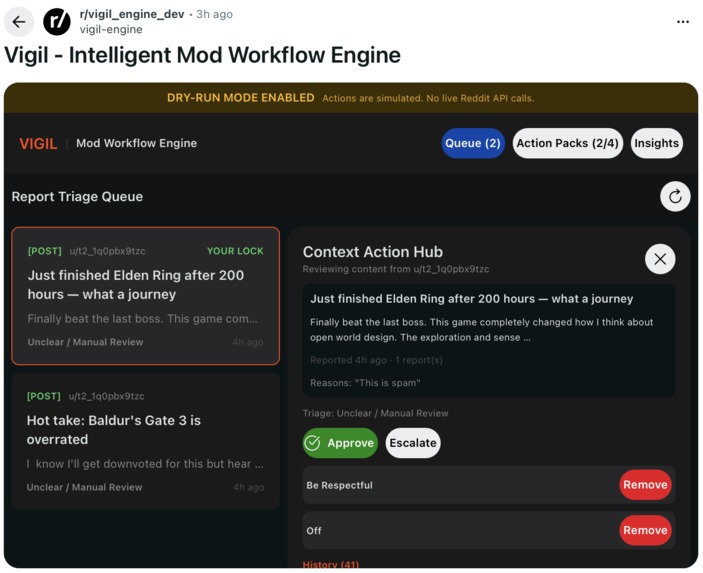Close the Context Action Hub panel
This screenshot has height=573, width=703.
click(660, 259)
